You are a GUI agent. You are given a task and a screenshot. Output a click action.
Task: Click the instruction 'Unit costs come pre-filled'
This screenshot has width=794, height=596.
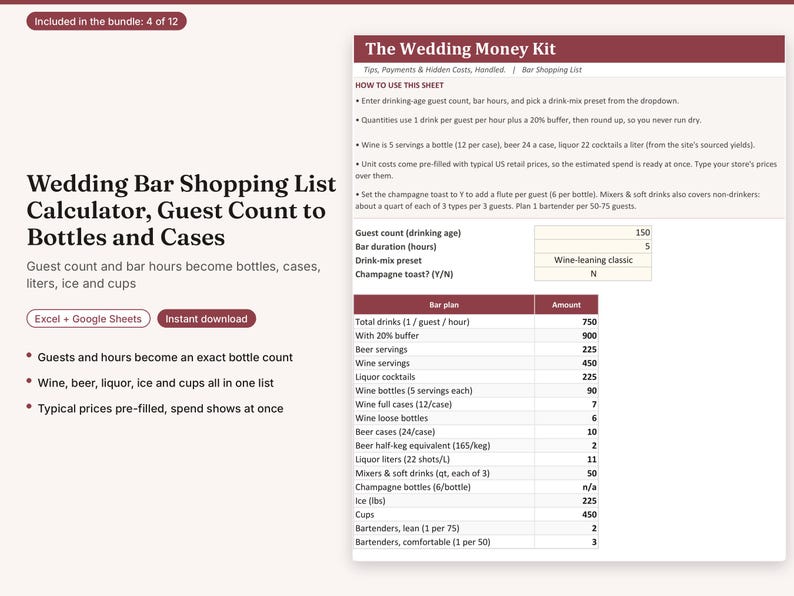click(x=566, y=170)
